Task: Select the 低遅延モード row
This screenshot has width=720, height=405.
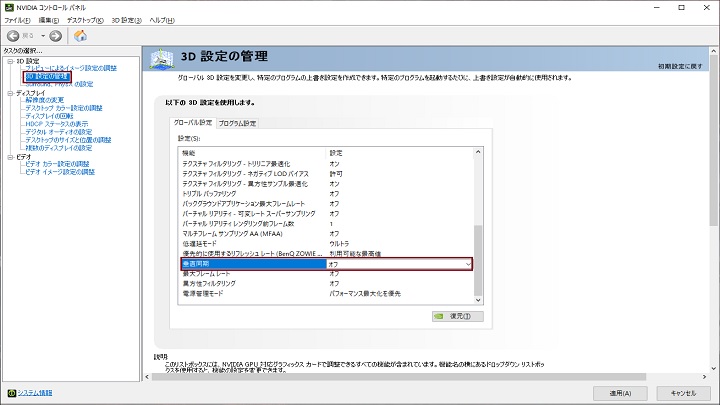Action: pos(326,244)
